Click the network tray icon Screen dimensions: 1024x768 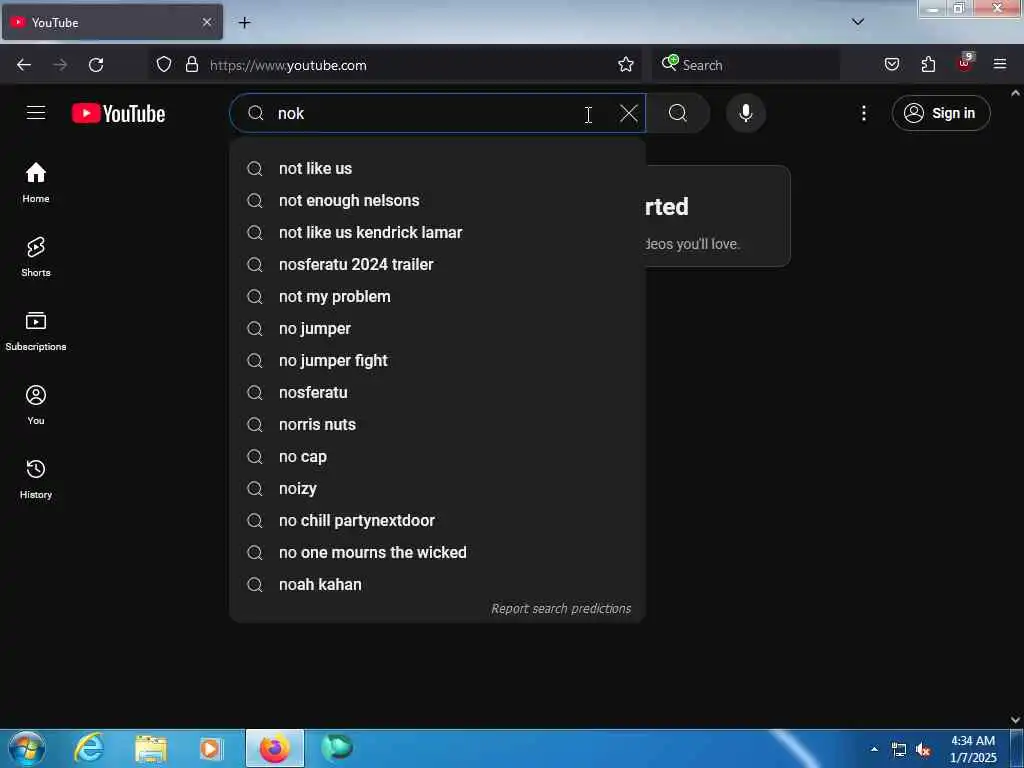click(x=899, y=750)
